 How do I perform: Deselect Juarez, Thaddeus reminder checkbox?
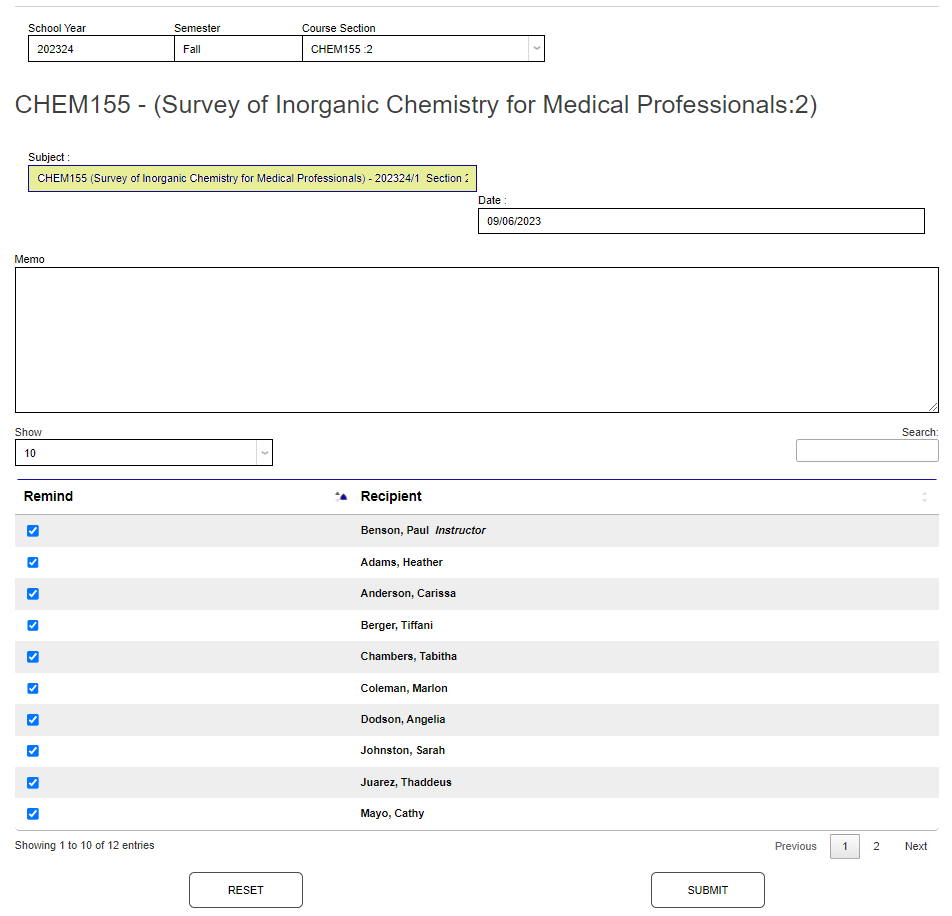tap(33, 782)
